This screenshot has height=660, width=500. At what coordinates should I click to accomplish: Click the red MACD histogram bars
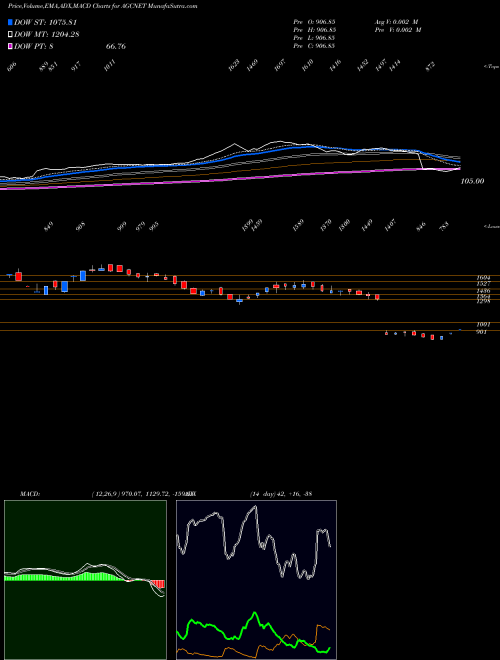coord(159,584)
